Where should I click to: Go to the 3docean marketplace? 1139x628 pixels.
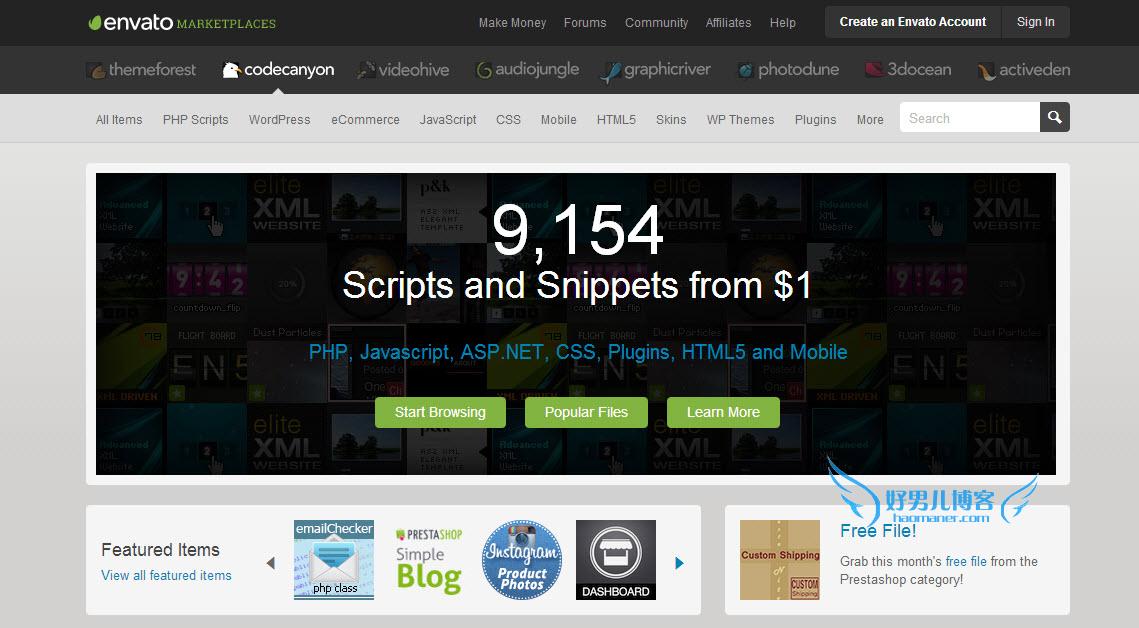pyautogui.click(x=908, y=70)
